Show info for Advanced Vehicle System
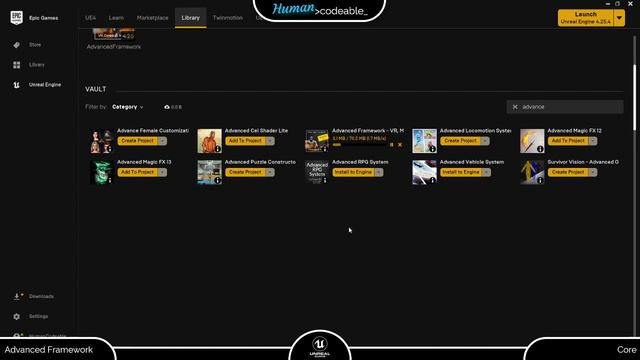Viewport: 640px width, 360px height. [x=433, y=180]
